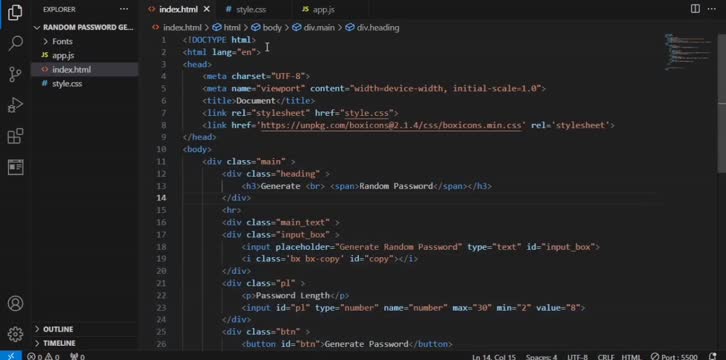Click index.html in the breadcrumb

coord(182,28)
